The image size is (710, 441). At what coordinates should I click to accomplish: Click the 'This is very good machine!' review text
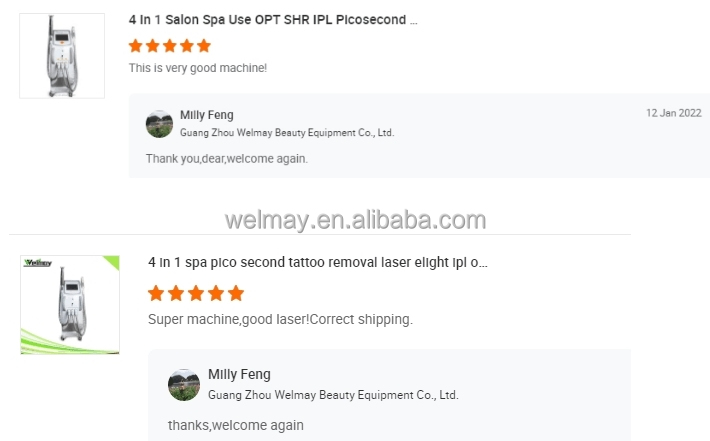click(x=198, y=68)
